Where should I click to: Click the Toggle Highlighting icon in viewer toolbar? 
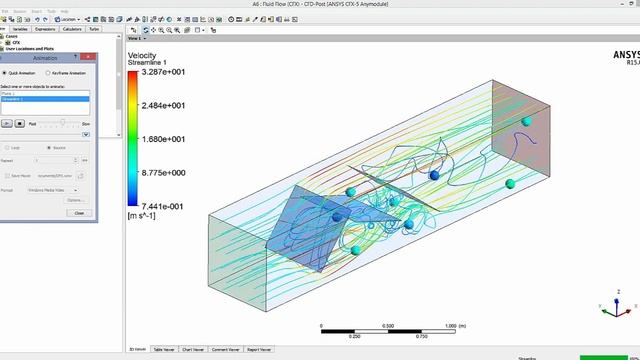(187, 30)
